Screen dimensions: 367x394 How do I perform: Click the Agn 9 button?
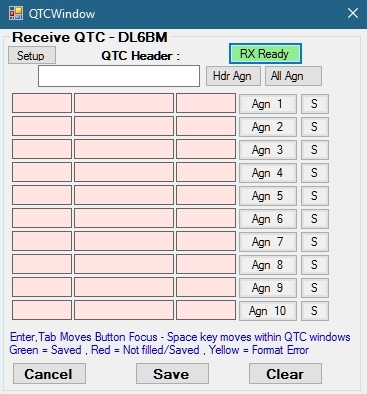tap(268, 288)
